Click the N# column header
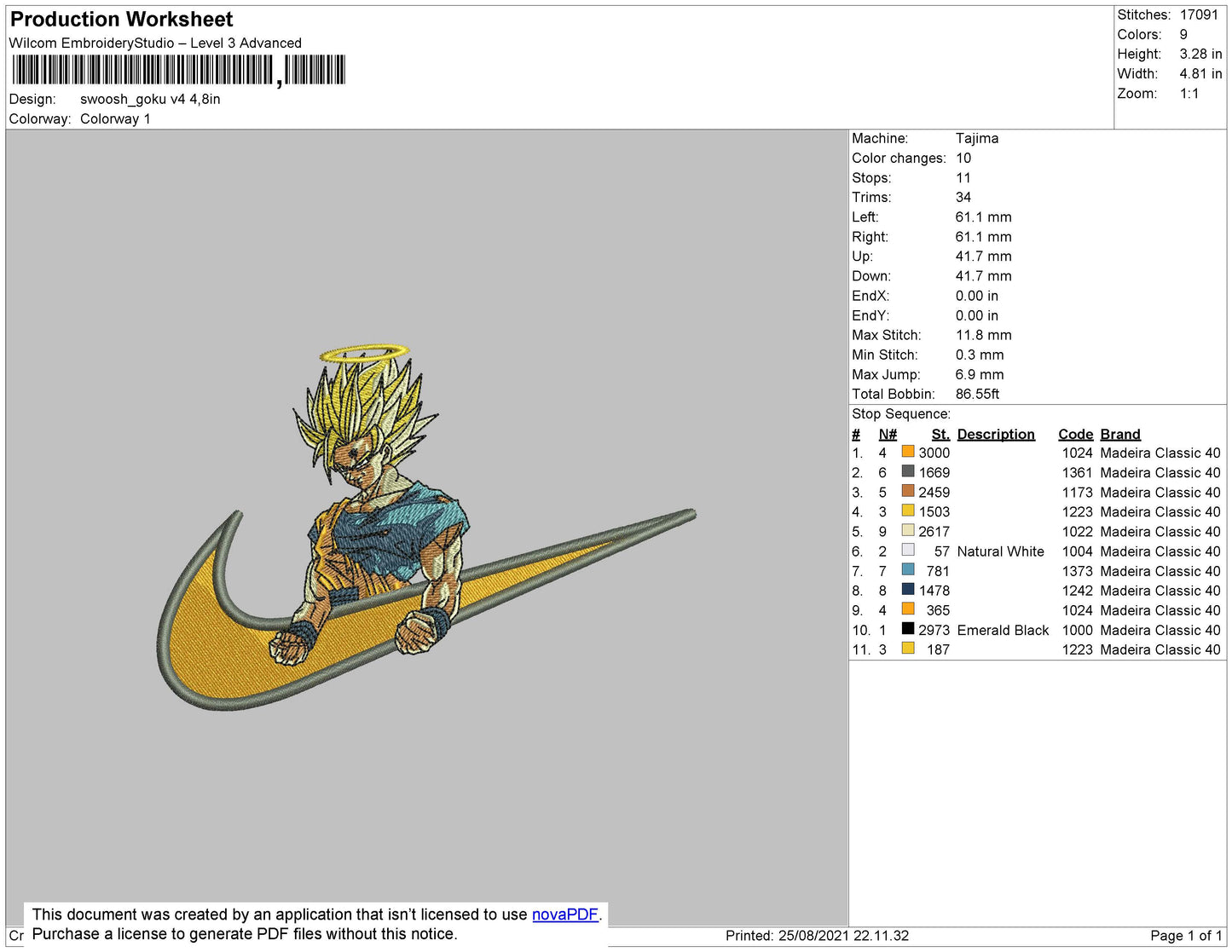 coord(888,434)
